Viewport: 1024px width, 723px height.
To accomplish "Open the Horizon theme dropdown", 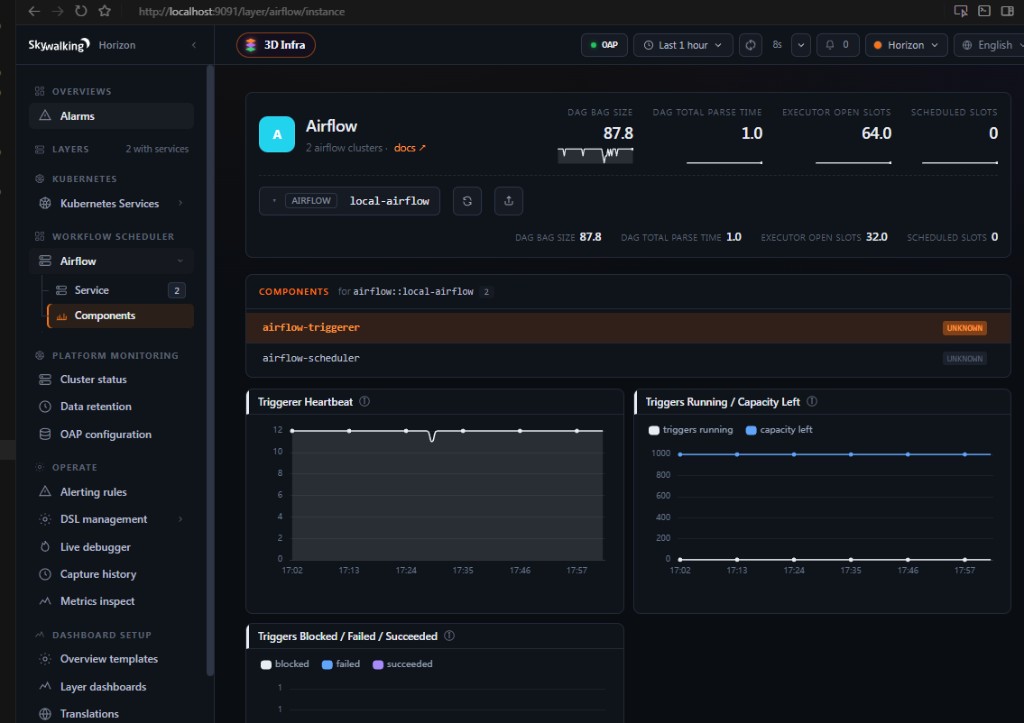I will point(906,45).
